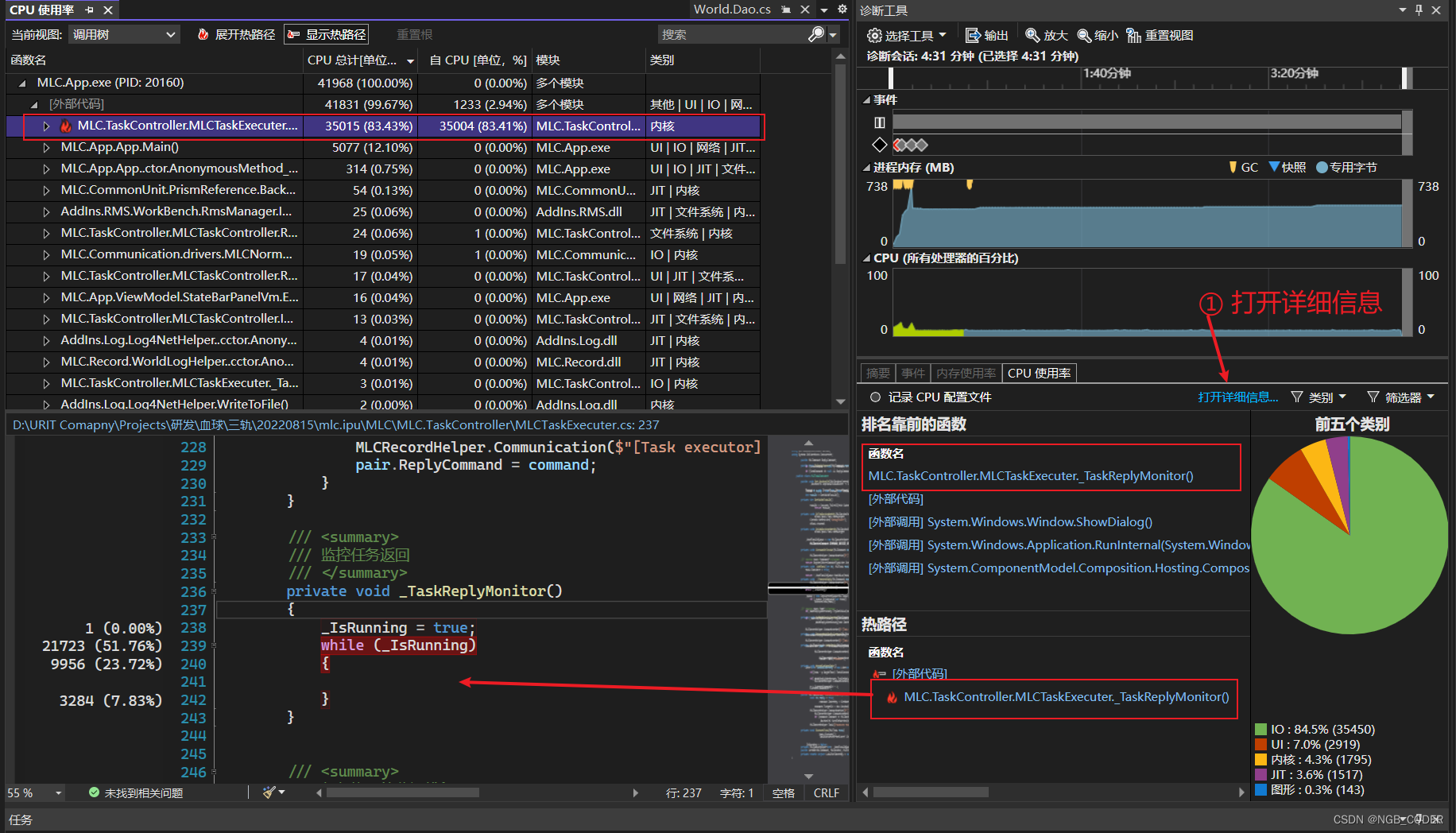Open System.Windows.Window.ShowDialog() function link
The width and height of the screenshot is (1456, 833).
coord(1040,522)
